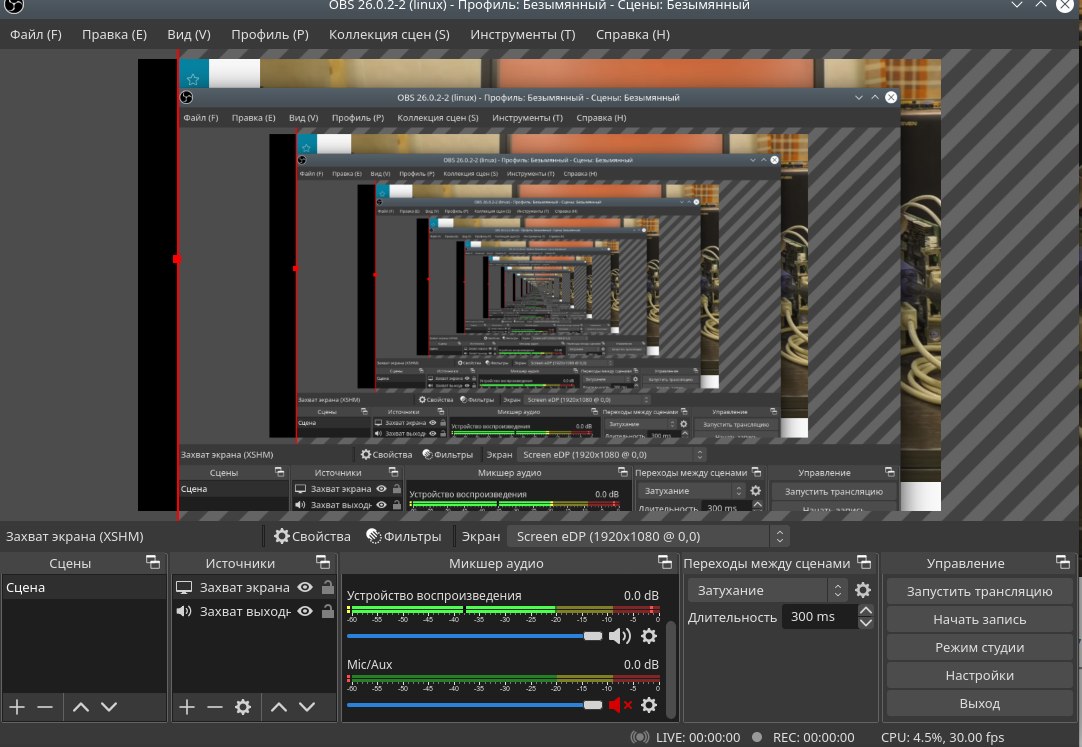Viewport: 1082px width, 747px height.
Task: Click the audio mixer vertical scrollbar
Action: click(x=671, y=668)
